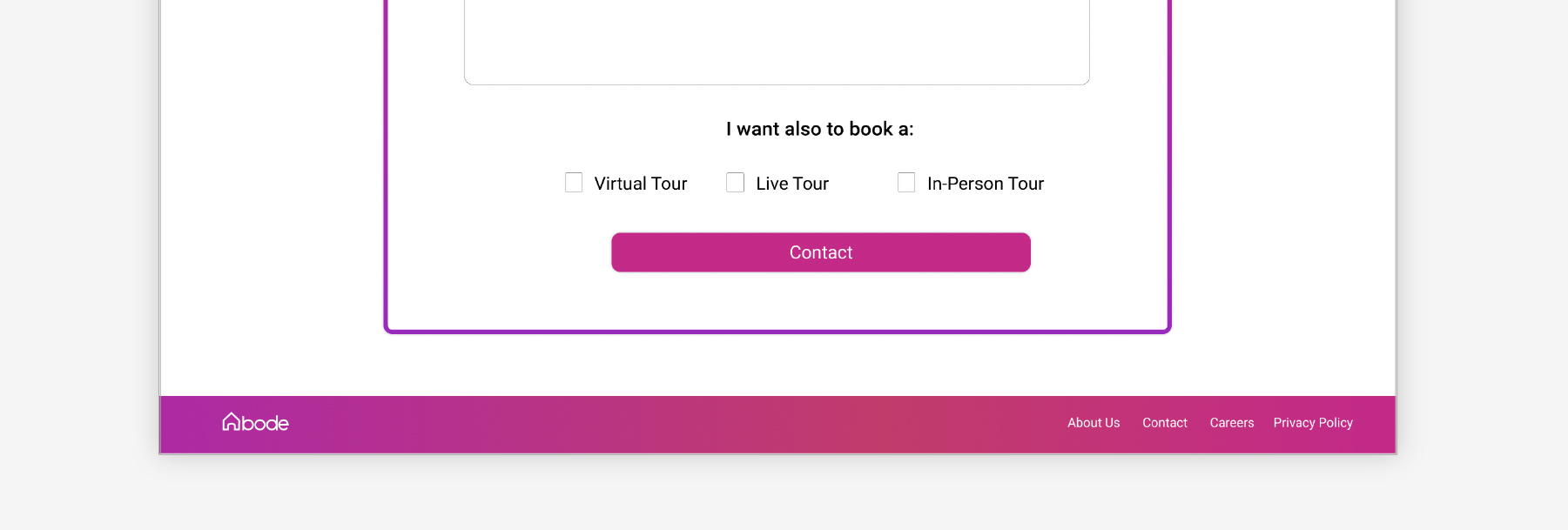View the Privacy Policy link
The image size is (1568, 530).
click(x=1313, y=423)
